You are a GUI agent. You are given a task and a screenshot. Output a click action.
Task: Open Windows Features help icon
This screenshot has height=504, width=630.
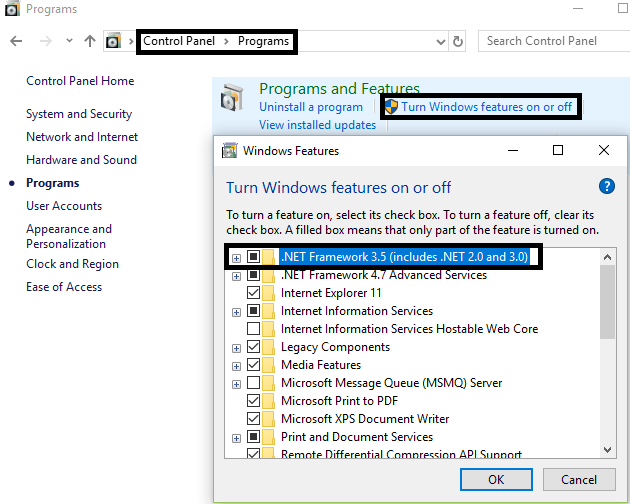[x=606, y=186]
